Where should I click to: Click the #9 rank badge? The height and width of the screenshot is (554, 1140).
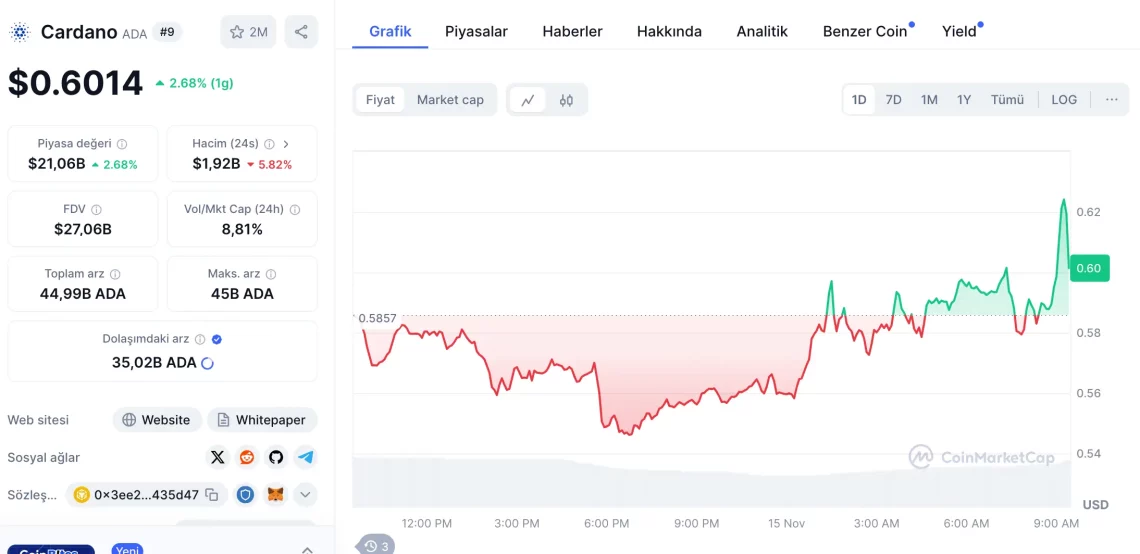click(x=167, y=32)
